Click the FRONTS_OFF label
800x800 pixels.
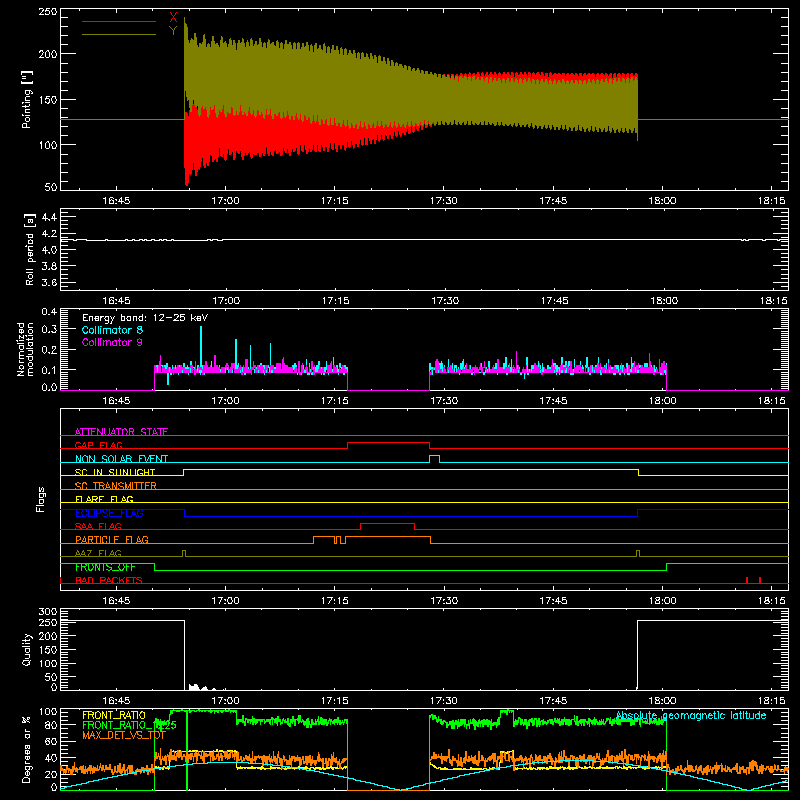pos(105,567)
